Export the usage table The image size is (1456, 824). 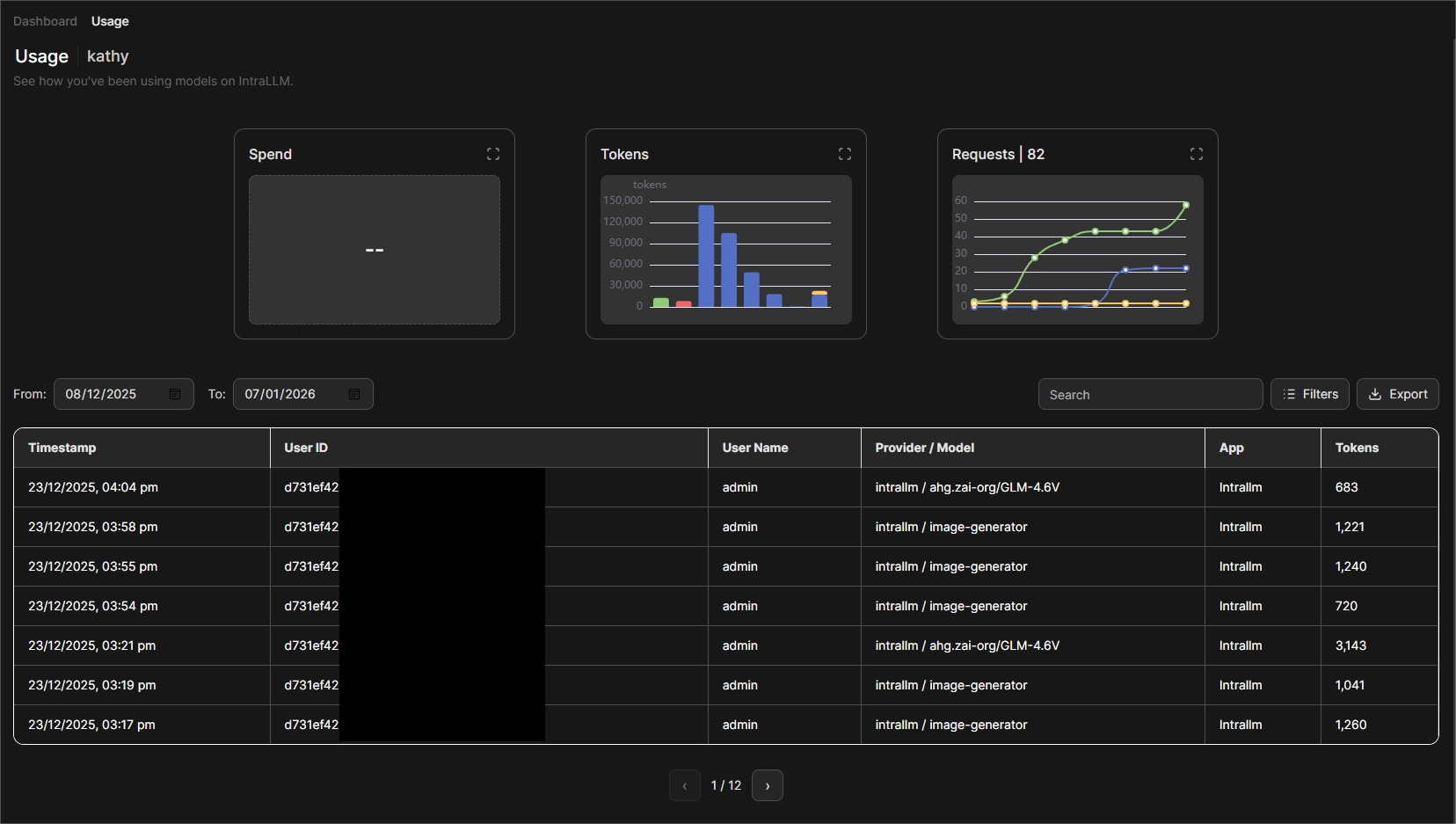pos(1398,394)
